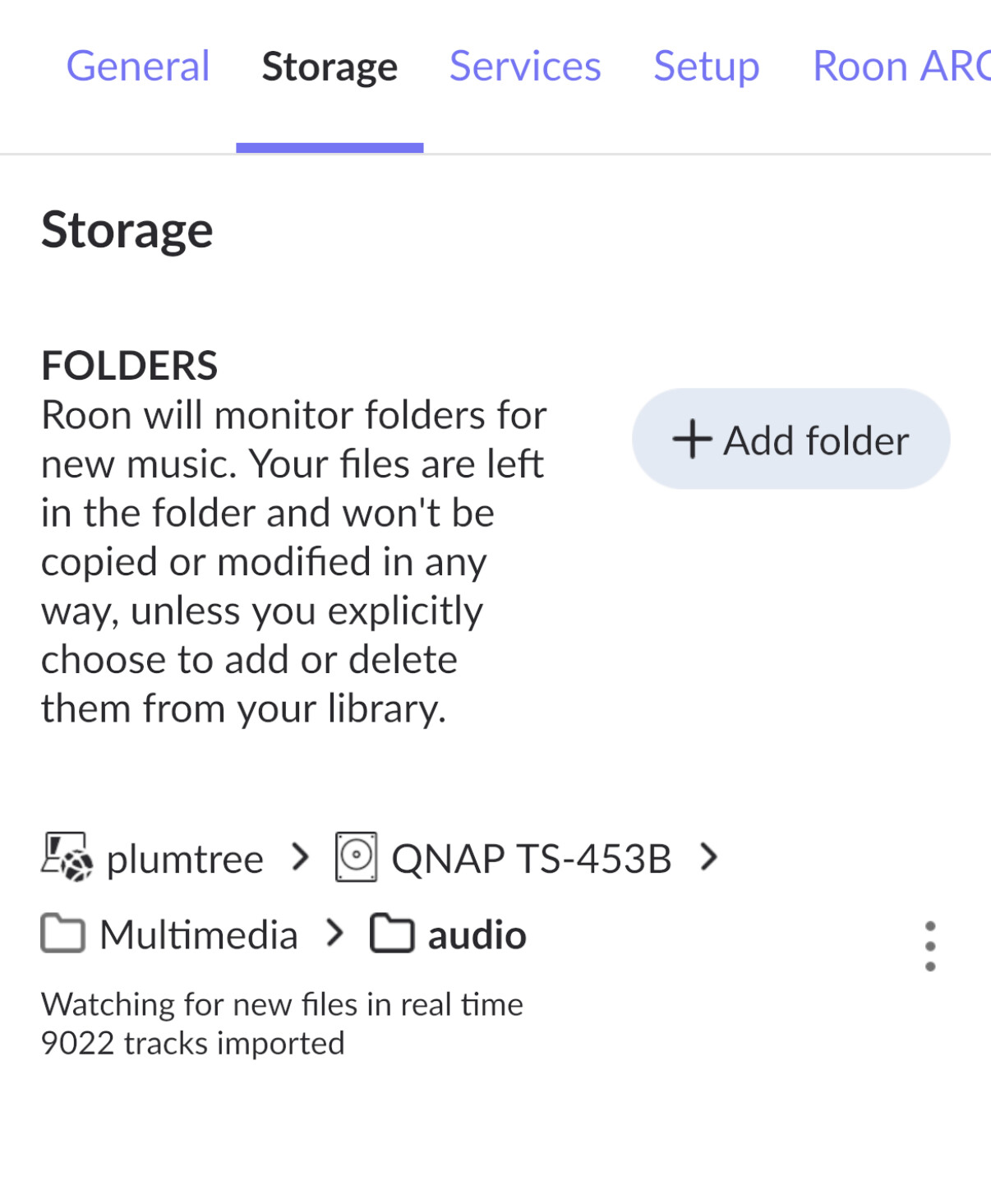Click the chevron after Multimedia

coord(334,934)
